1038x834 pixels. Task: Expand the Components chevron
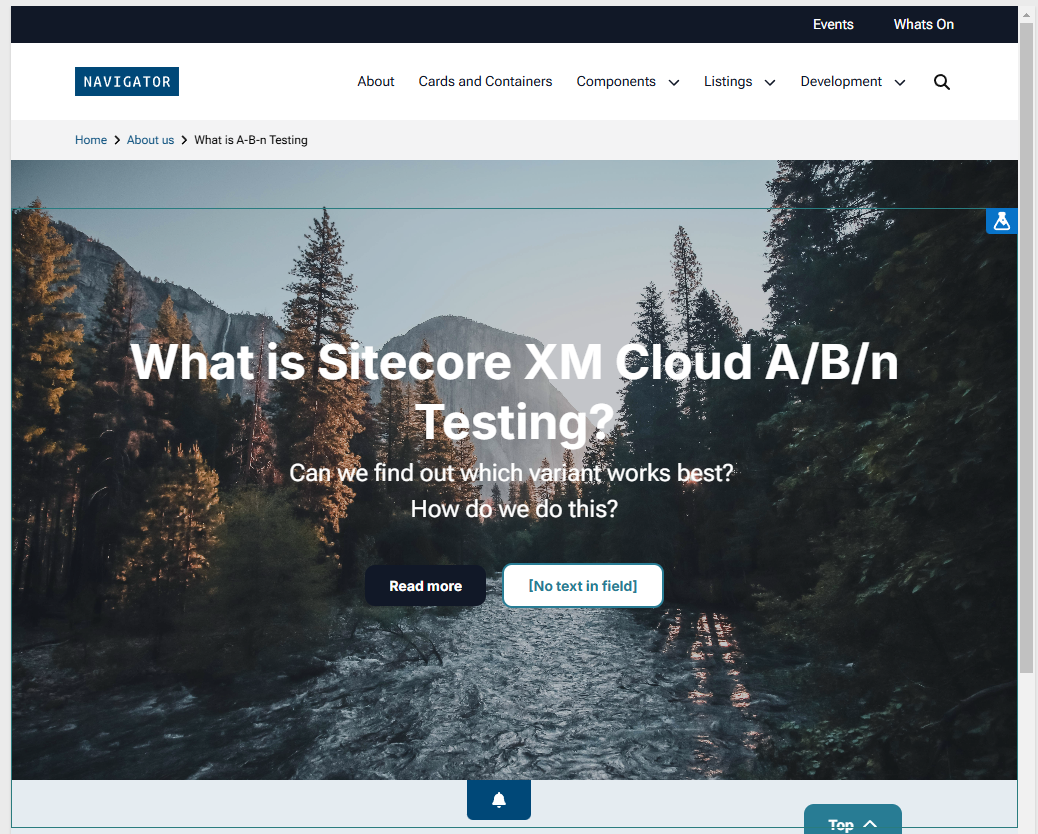pos(674,83)
